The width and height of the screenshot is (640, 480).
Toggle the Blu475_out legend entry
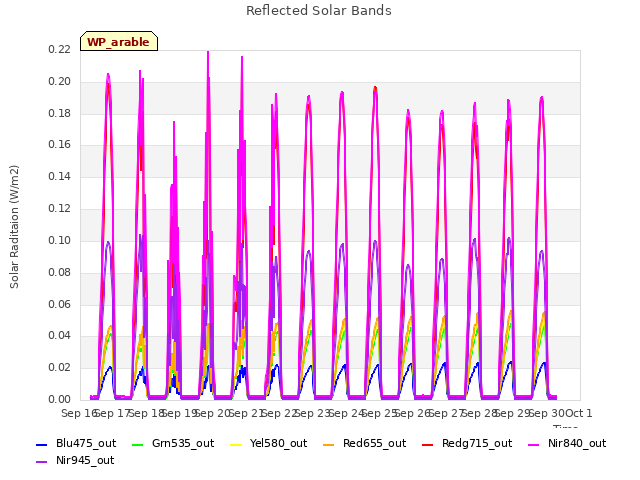(76, 444)
